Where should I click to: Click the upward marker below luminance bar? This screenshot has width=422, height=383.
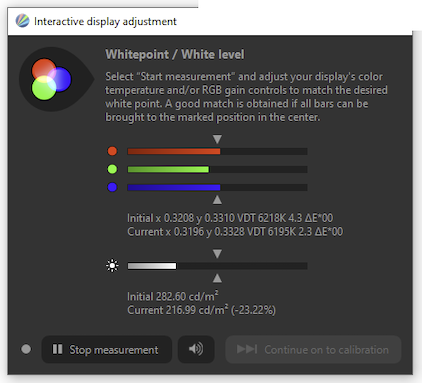pyautogui.click(x=217, y=278)
